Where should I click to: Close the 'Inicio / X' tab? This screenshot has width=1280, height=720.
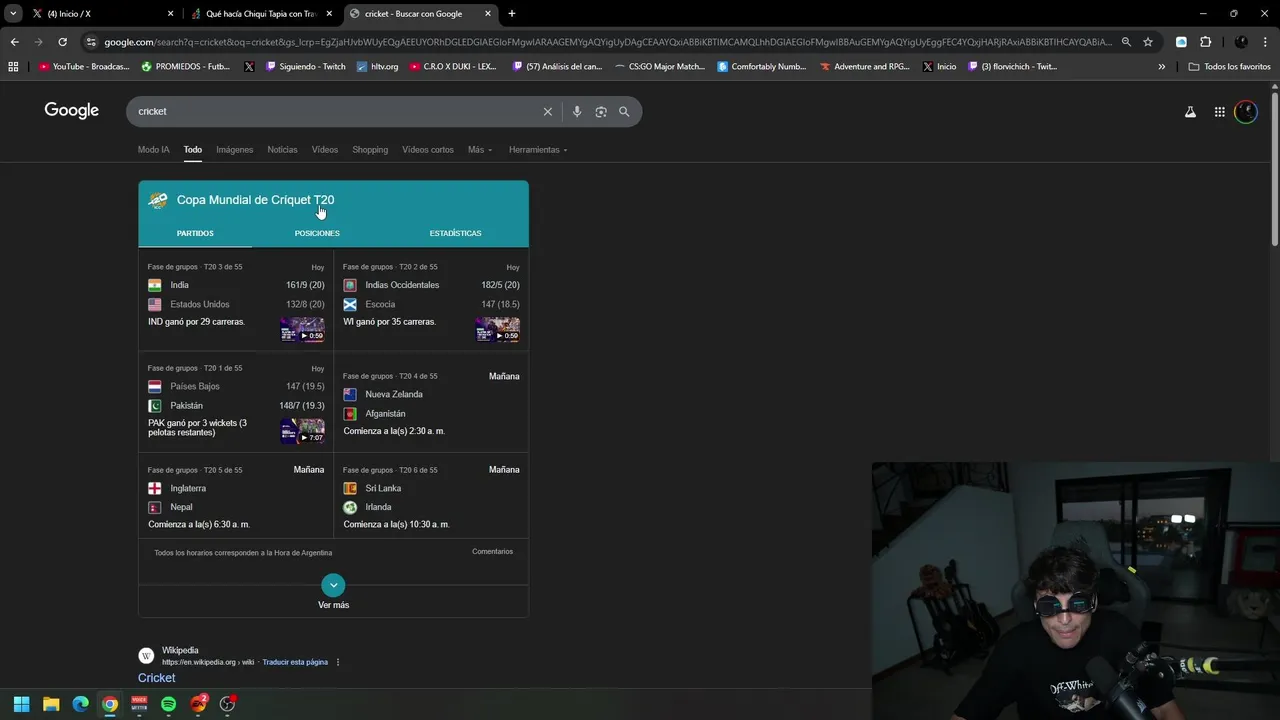click(x=170, y=14)
